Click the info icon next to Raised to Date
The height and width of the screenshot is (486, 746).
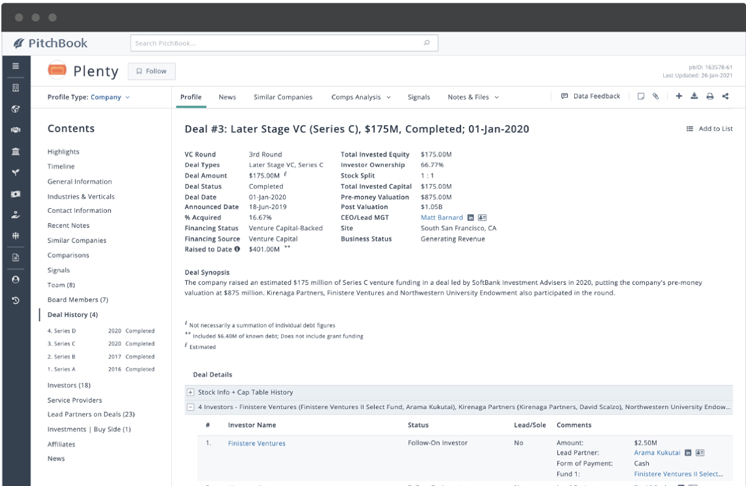(237, 249)
